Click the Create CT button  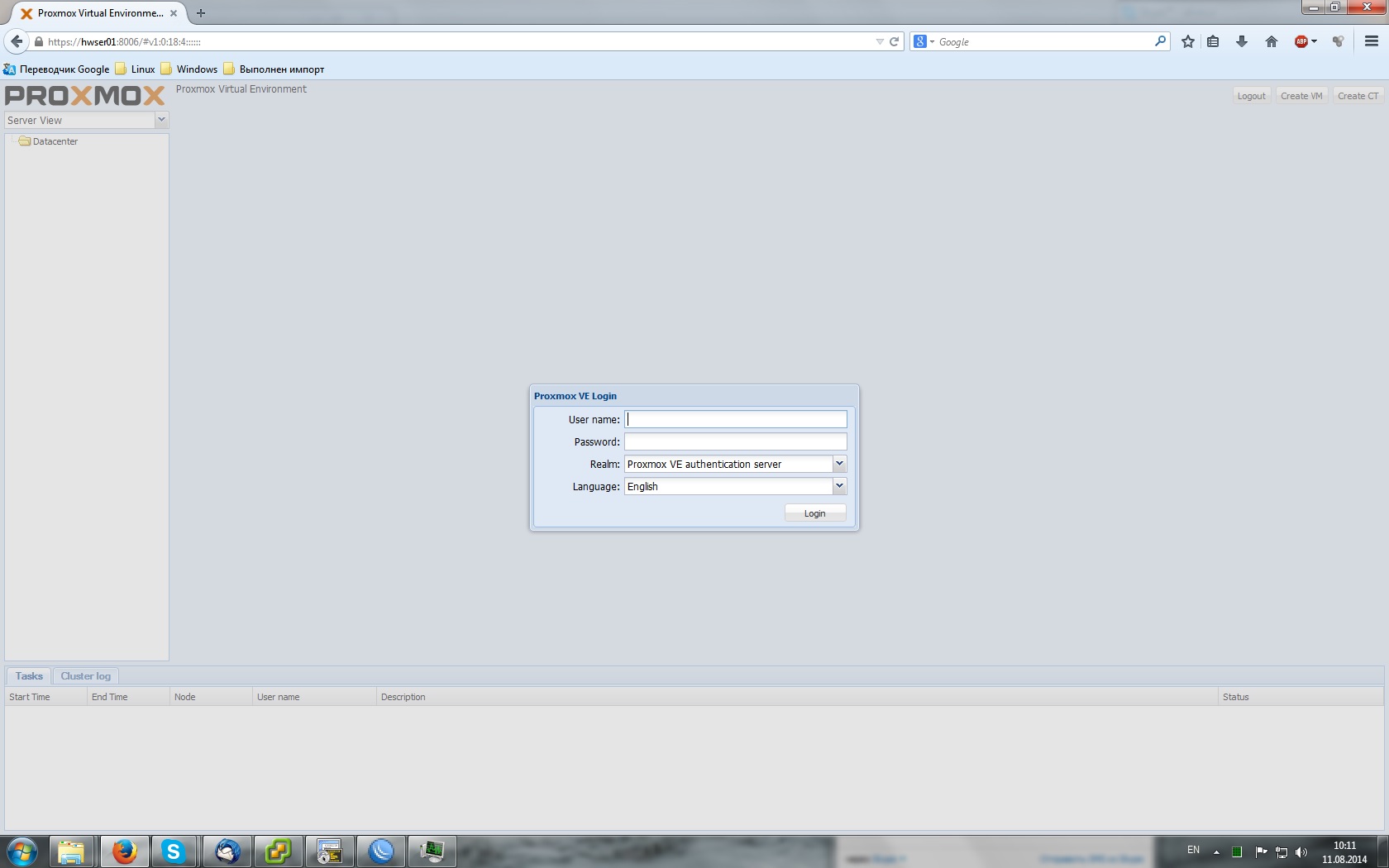(1358, 96)
